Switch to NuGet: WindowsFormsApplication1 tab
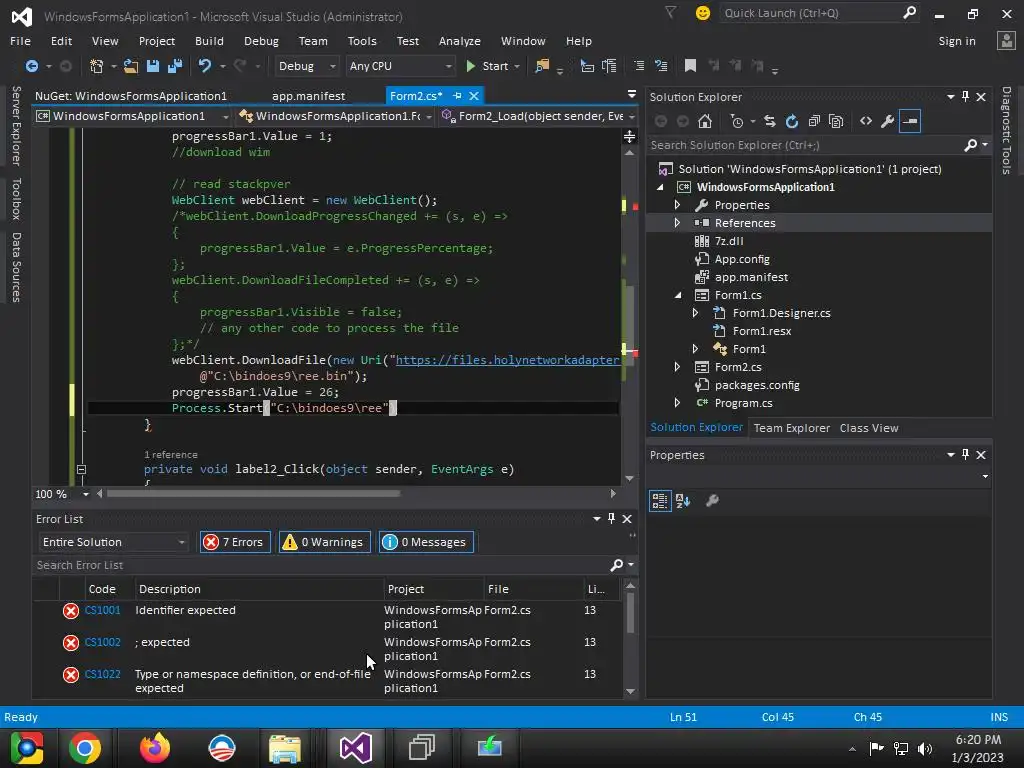The width and height of the screenshot is (1024, 768). coord(131,96)
